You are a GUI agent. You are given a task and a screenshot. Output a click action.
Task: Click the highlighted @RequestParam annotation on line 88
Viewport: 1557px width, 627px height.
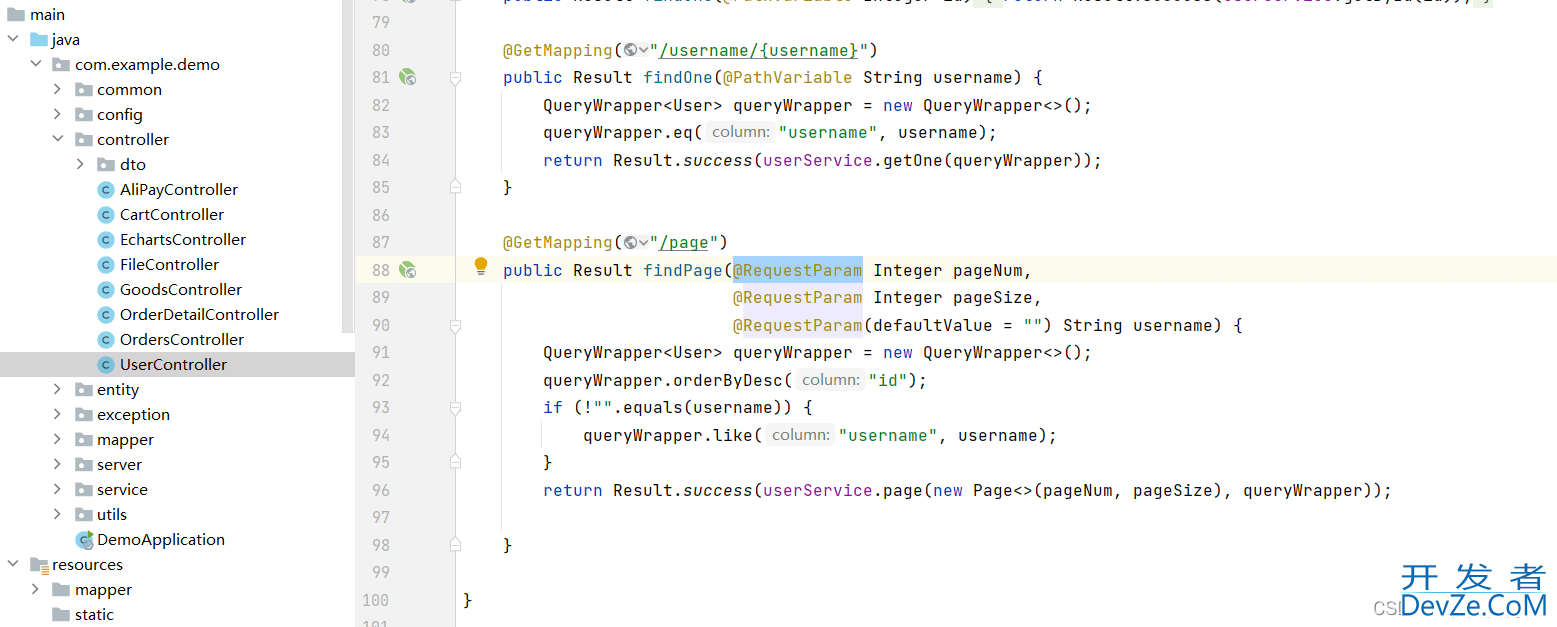[798, 270]
